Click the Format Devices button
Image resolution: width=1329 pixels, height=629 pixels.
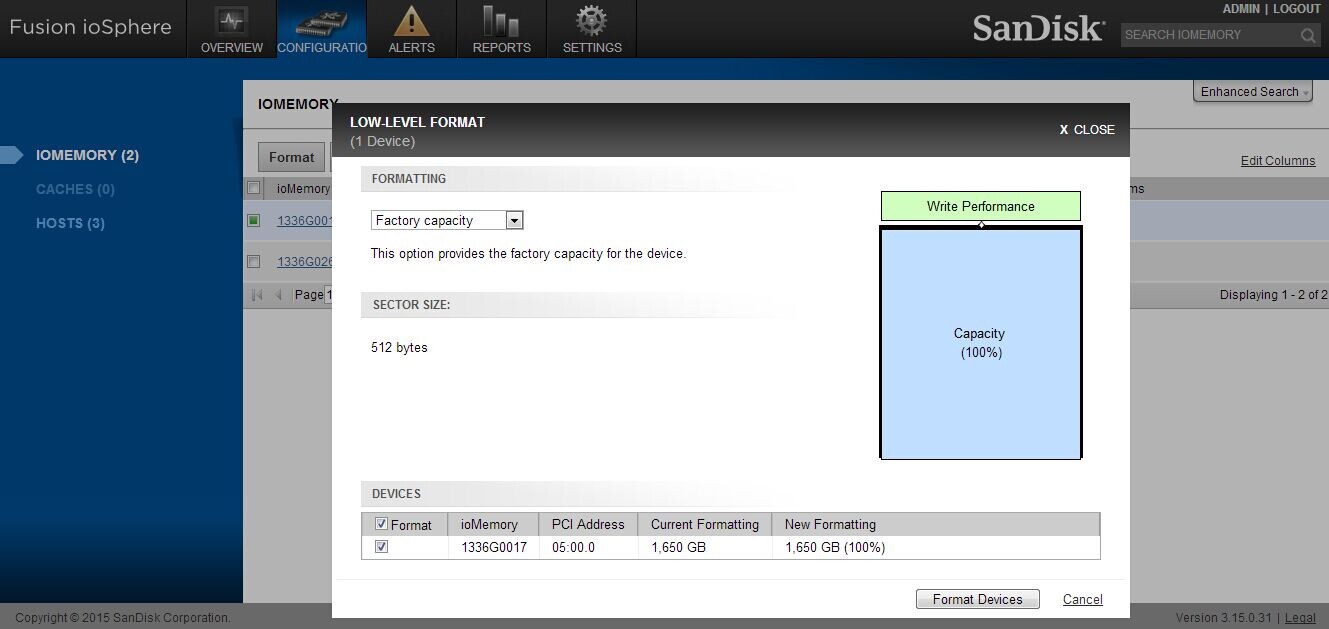click(x=978, y=599)
